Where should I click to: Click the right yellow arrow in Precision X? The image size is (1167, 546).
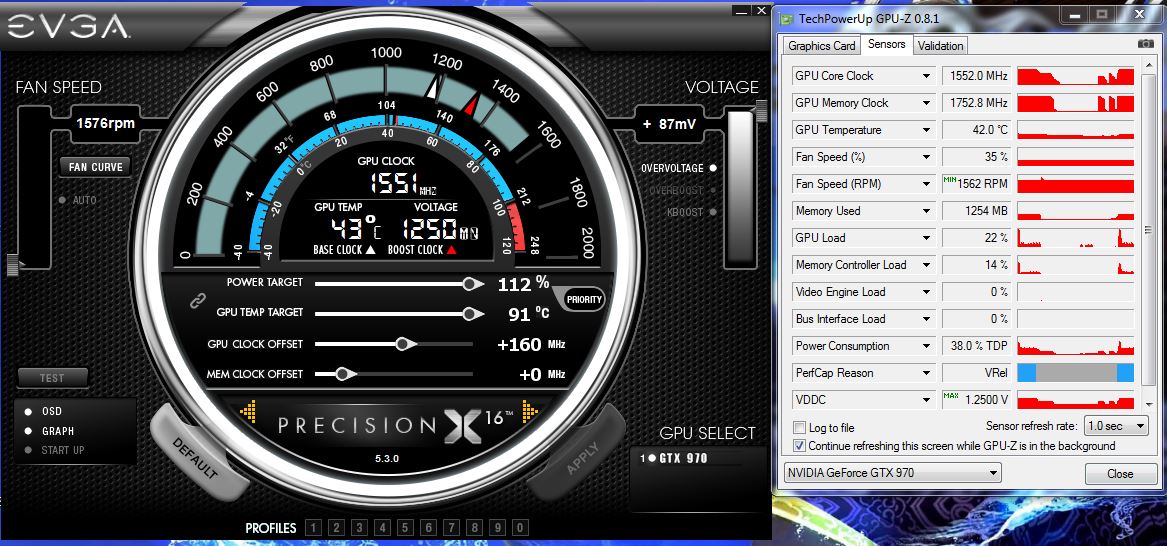point(529,411)
